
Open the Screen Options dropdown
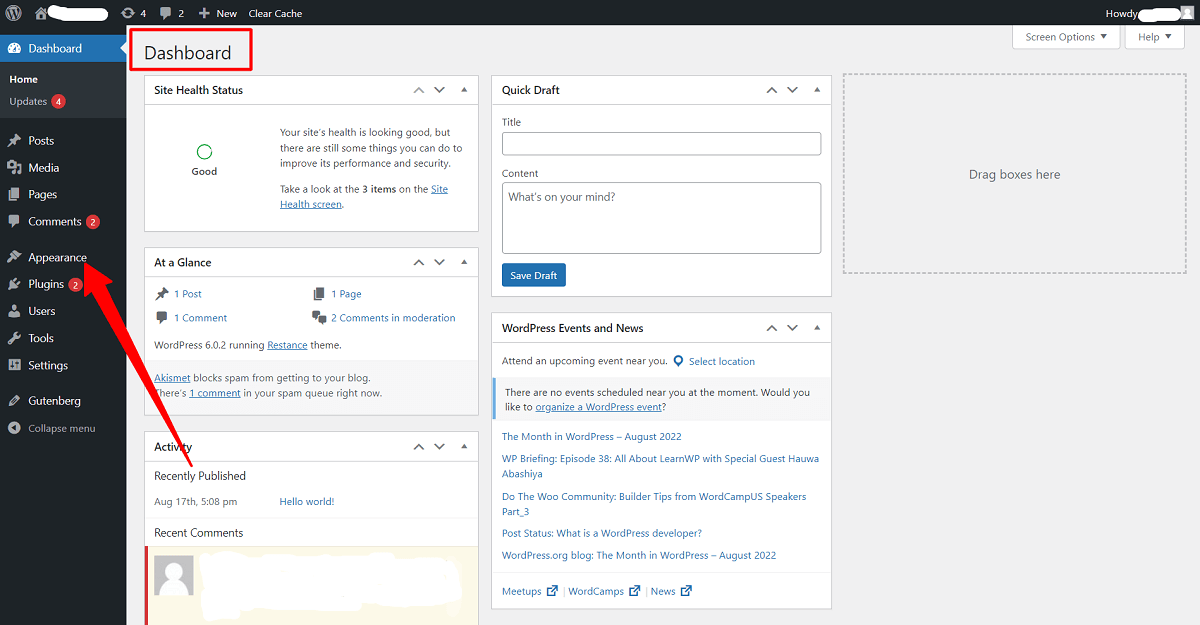[x=1066, y=36]
